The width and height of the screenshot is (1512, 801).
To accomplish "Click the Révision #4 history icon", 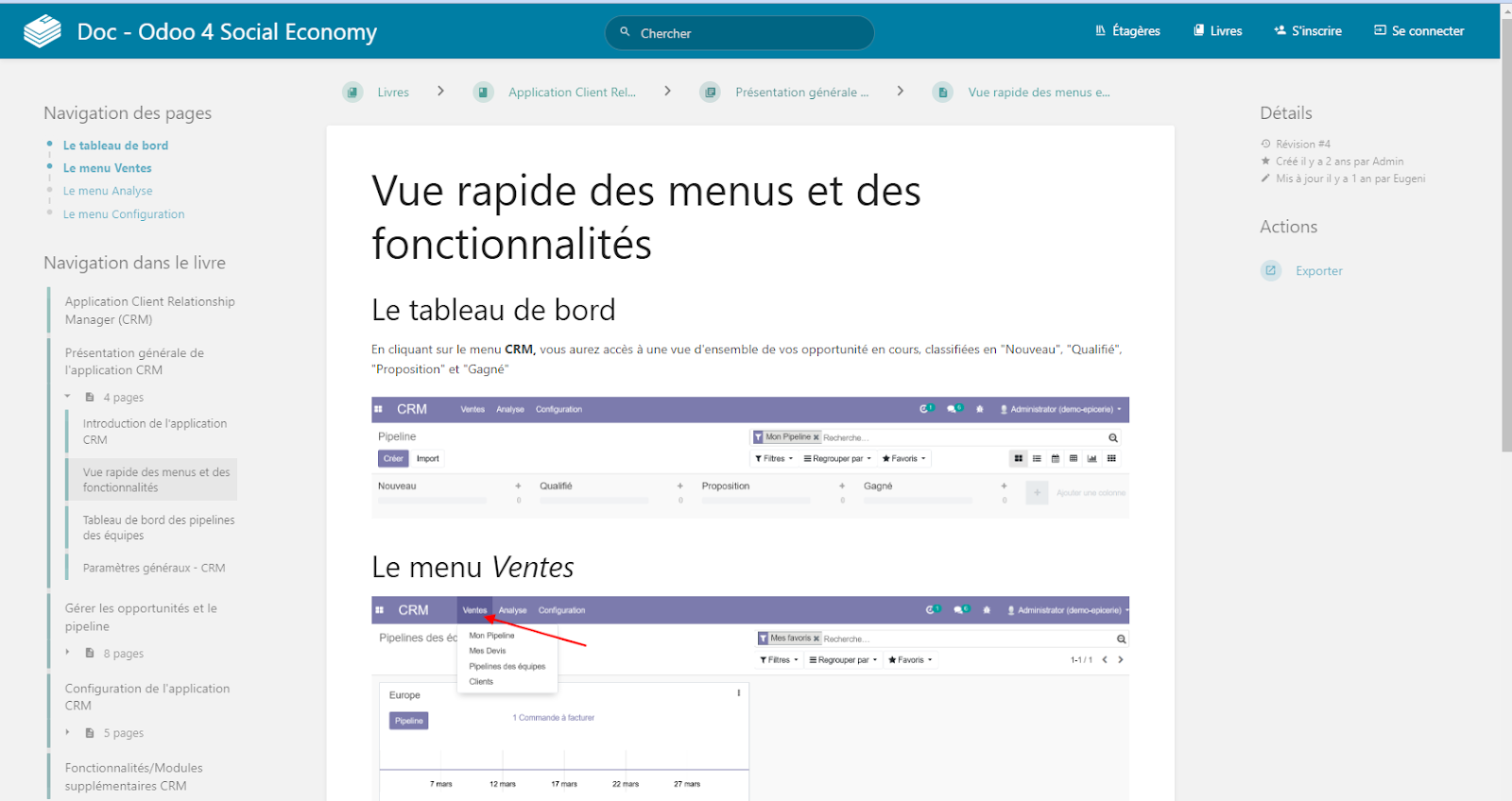I will [x=1265, y=145].
